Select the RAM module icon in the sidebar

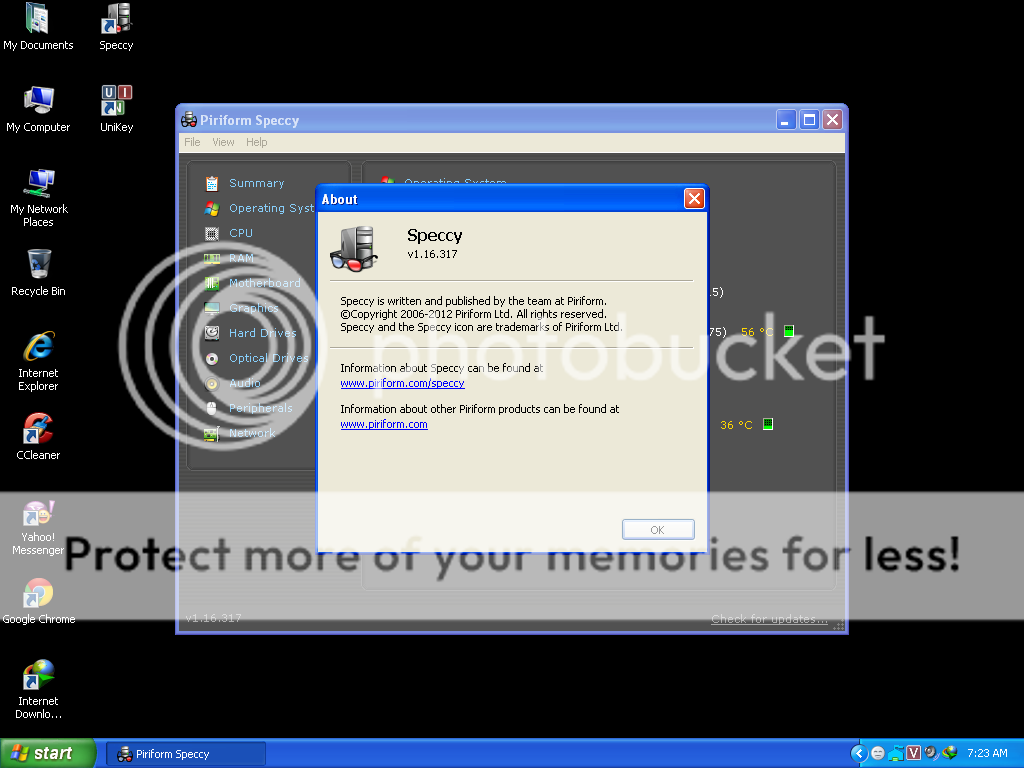(212, 258)
